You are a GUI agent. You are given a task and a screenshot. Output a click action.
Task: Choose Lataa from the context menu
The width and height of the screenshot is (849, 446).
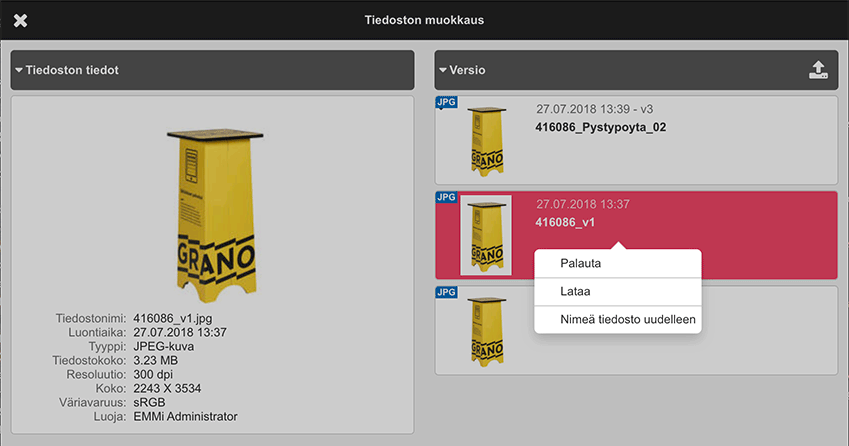click(618, 292)
